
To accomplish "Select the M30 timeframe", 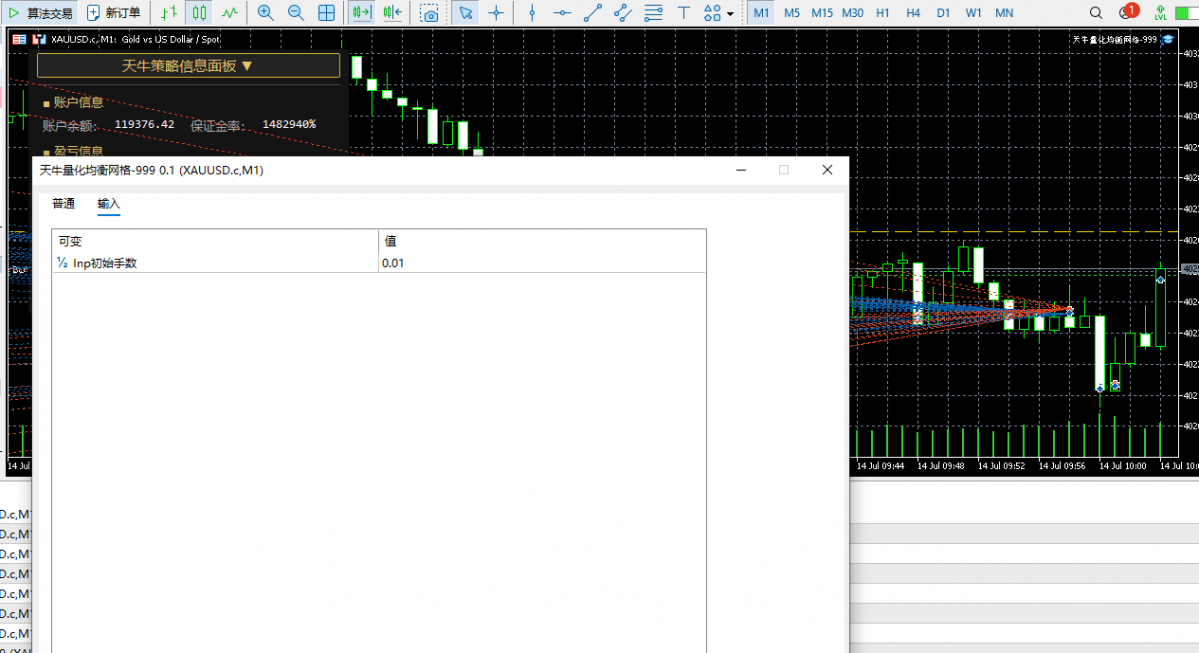I will pyautogui.click(x=853, y=13).
